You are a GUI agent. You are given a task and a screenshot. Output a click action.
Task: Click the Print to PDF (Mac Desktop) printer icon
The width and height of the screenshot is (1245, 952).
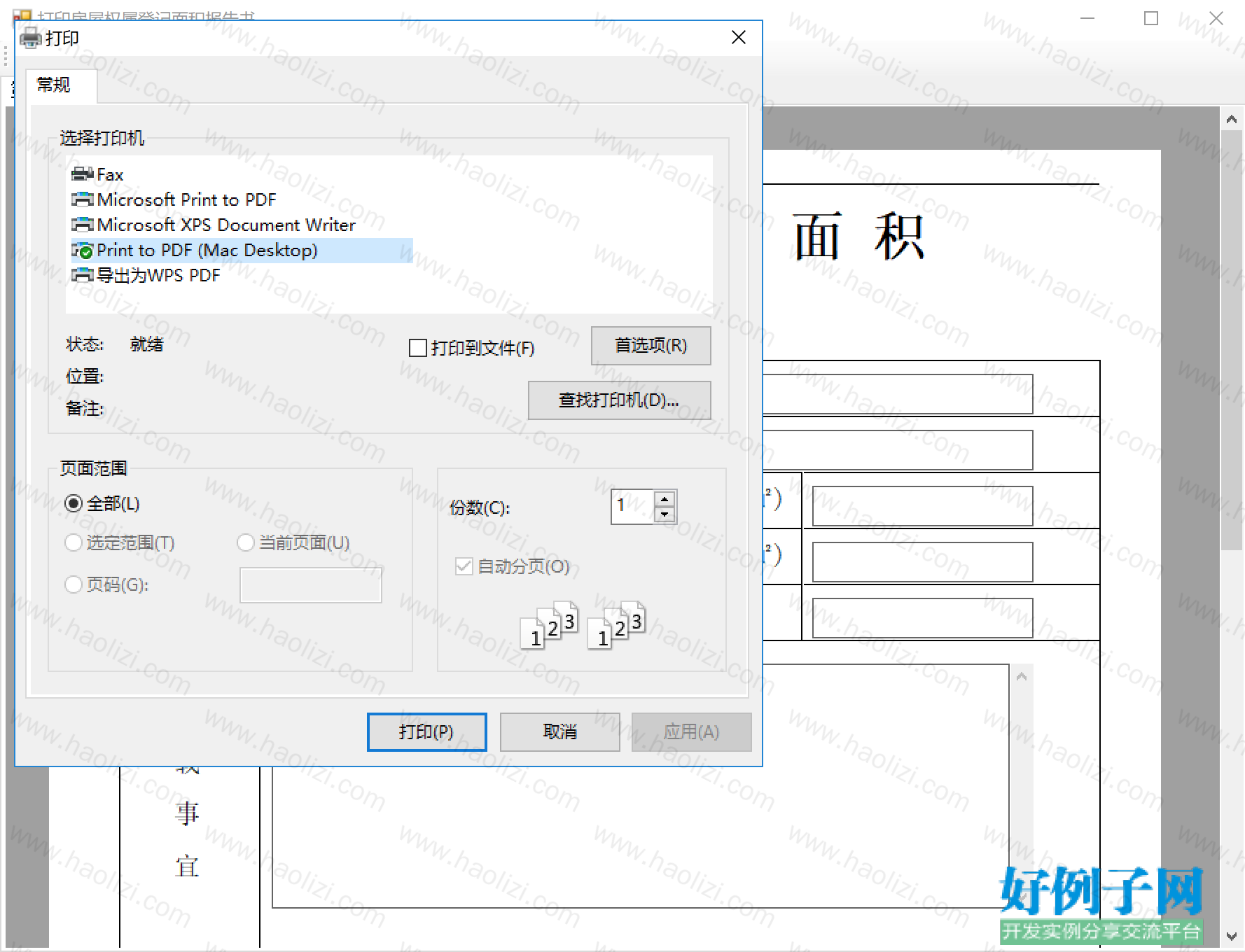coord(83,250)
